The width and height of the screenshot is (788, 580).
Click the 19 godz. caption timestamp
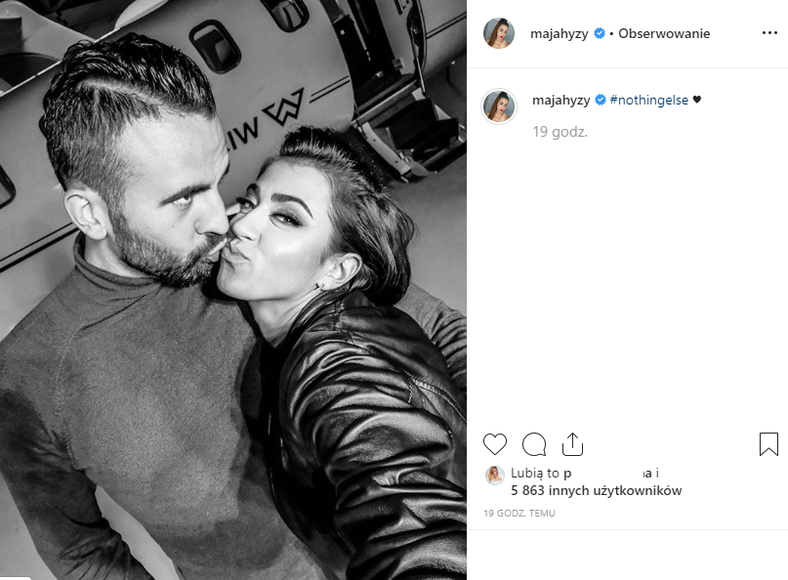click(560, 132)
